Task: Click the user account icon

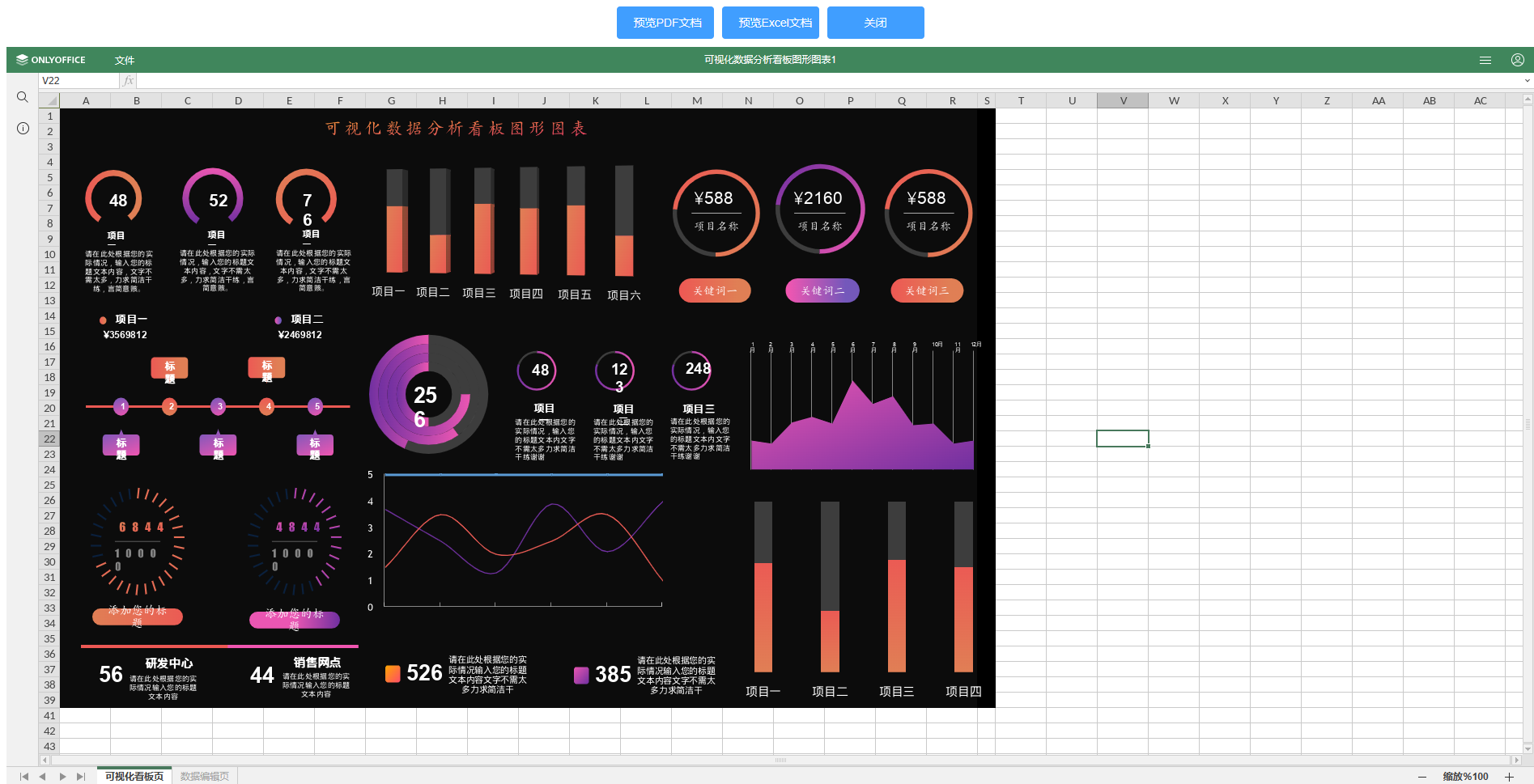Action: [1518, 60]
